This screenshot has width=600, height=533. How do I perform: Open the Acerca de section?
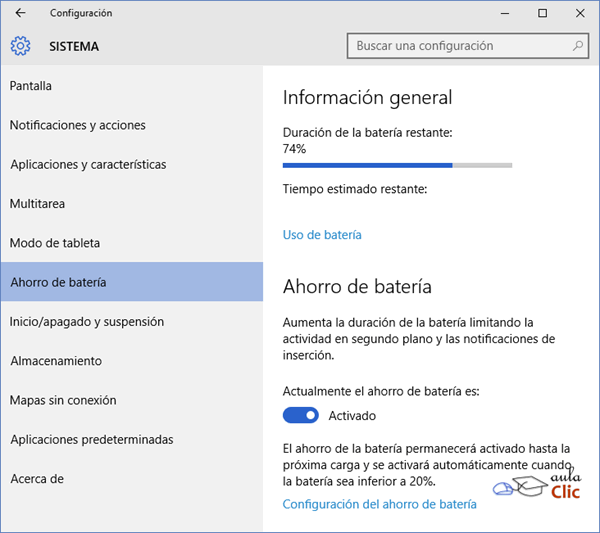(37, 479)
